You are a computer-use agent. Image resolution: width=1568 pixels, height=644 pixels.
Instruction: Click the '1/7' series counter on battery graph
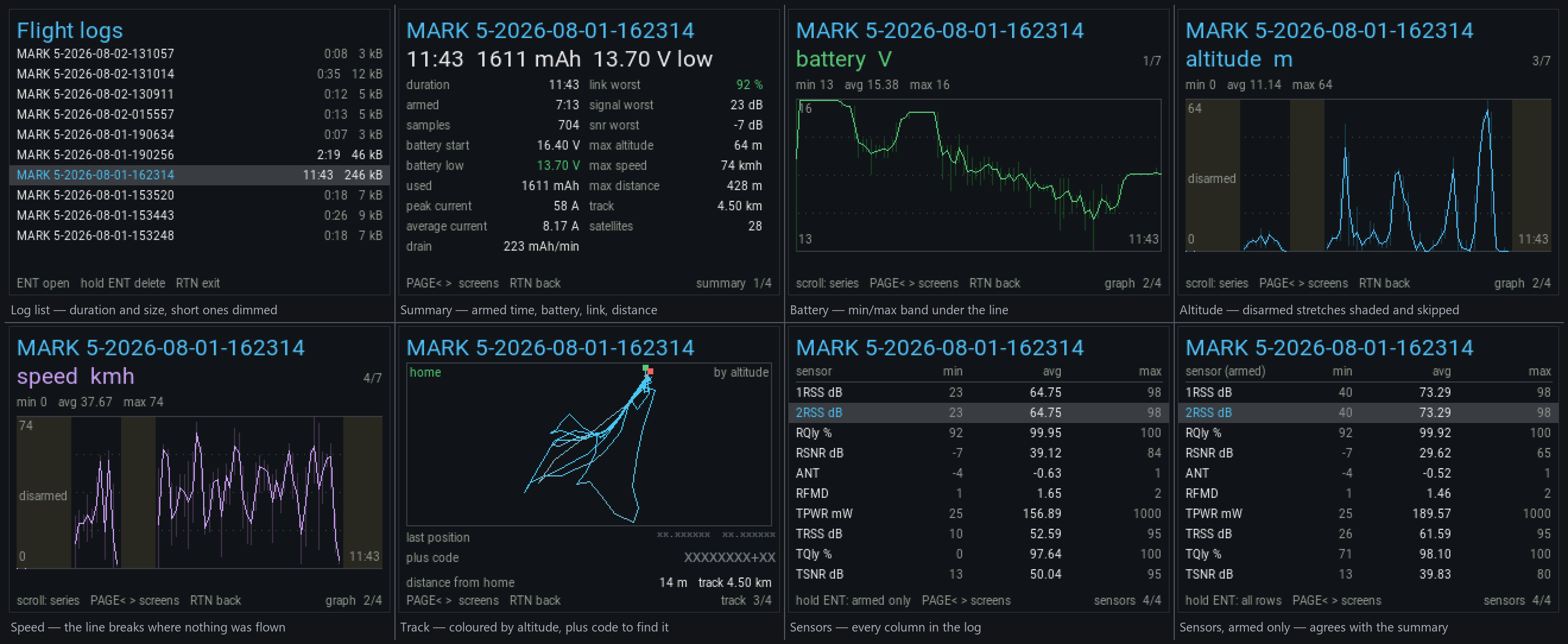[x=1152, y=61]
